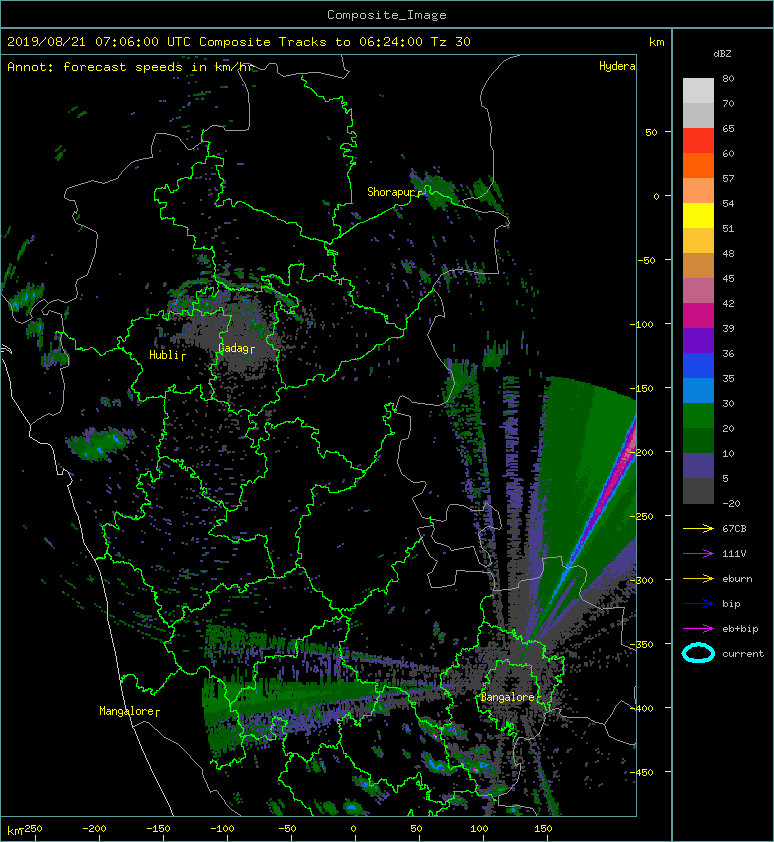
Task: Click the Hydera label at map corner
Action: coord(617,66)
